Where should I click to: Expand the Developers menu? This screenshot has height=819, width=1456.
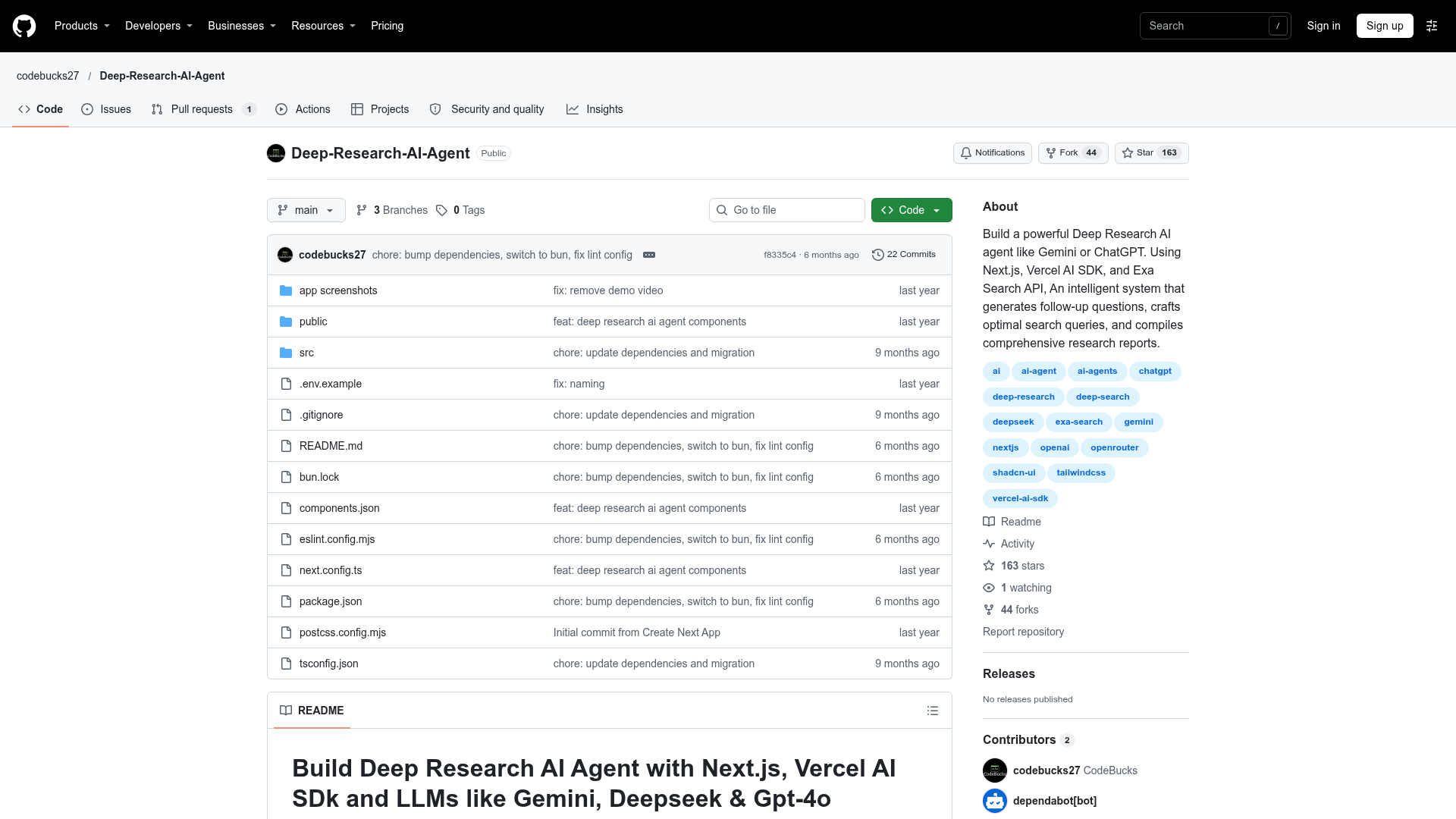click(x=158, y=26)
